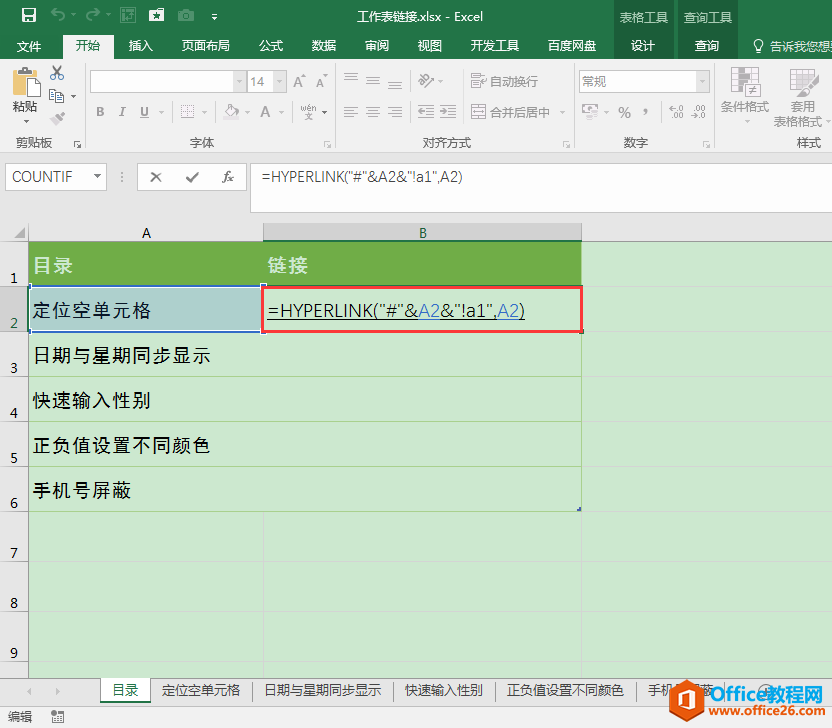The width and height of the screenshot is (832, 728).
Task: Click Merge and Center (合并后居中) button
Action: click(x=510, y=112)
